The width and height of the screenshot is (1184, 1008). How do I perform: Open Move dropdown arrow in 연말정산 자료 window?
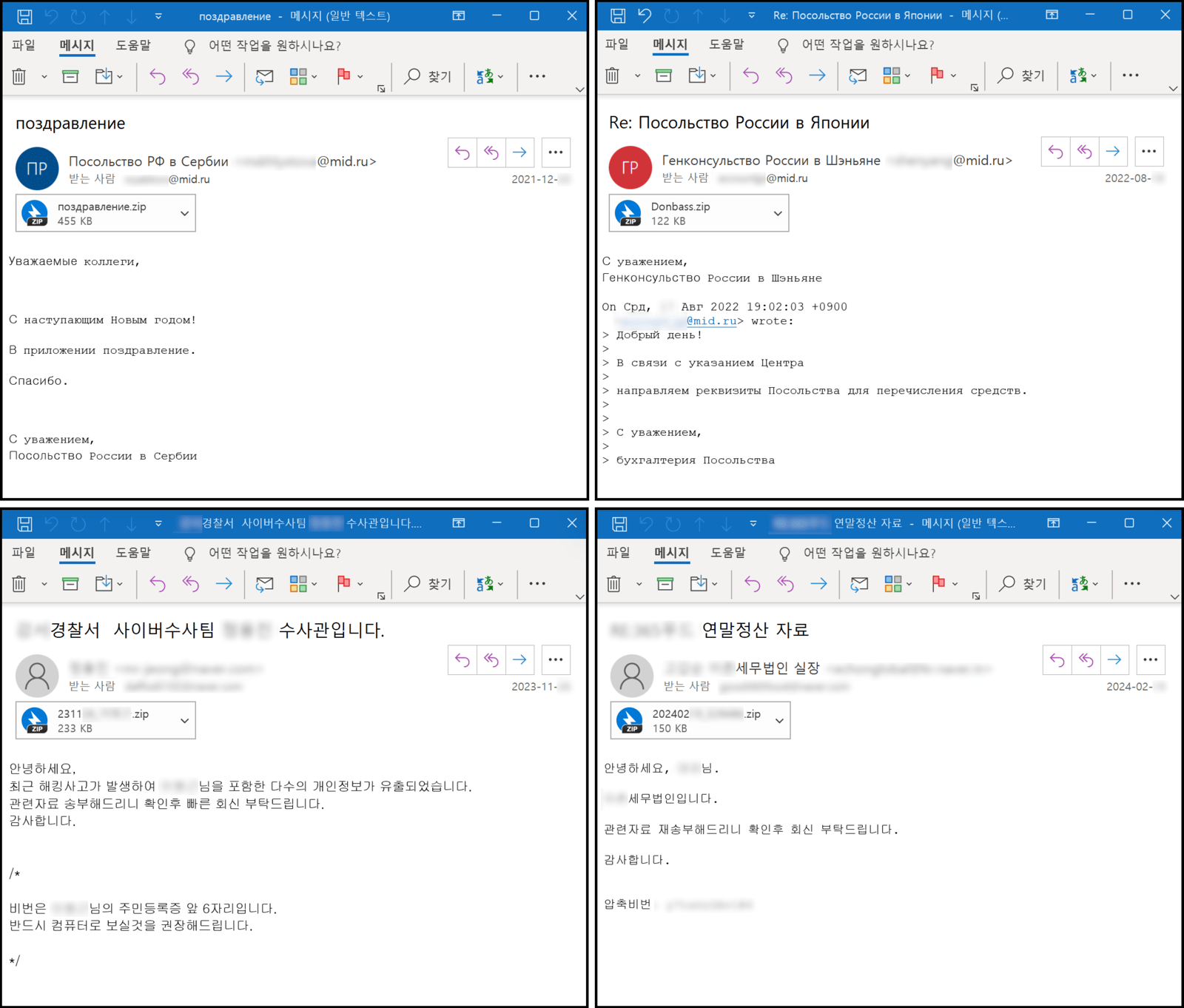(714, 584)
